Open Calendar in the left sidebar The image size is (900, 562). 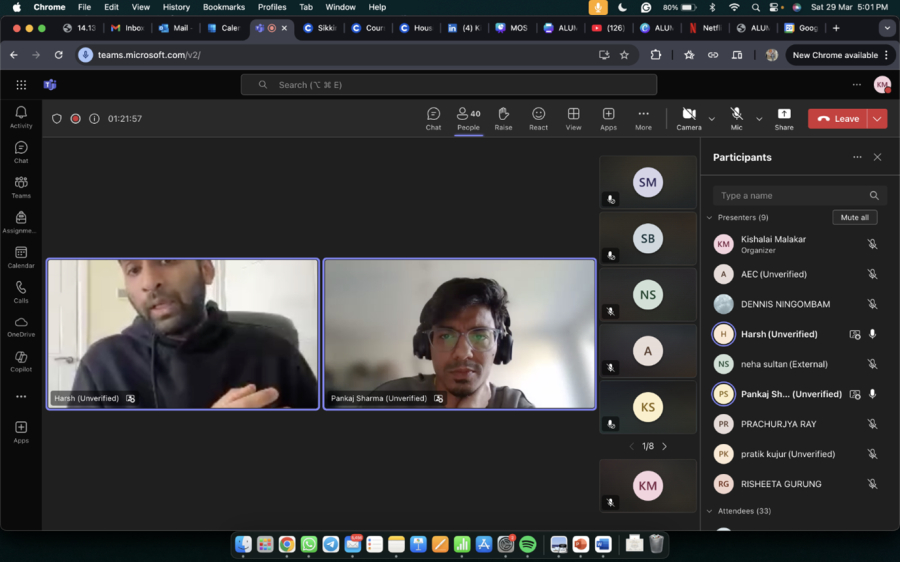(x=21, y=257)
